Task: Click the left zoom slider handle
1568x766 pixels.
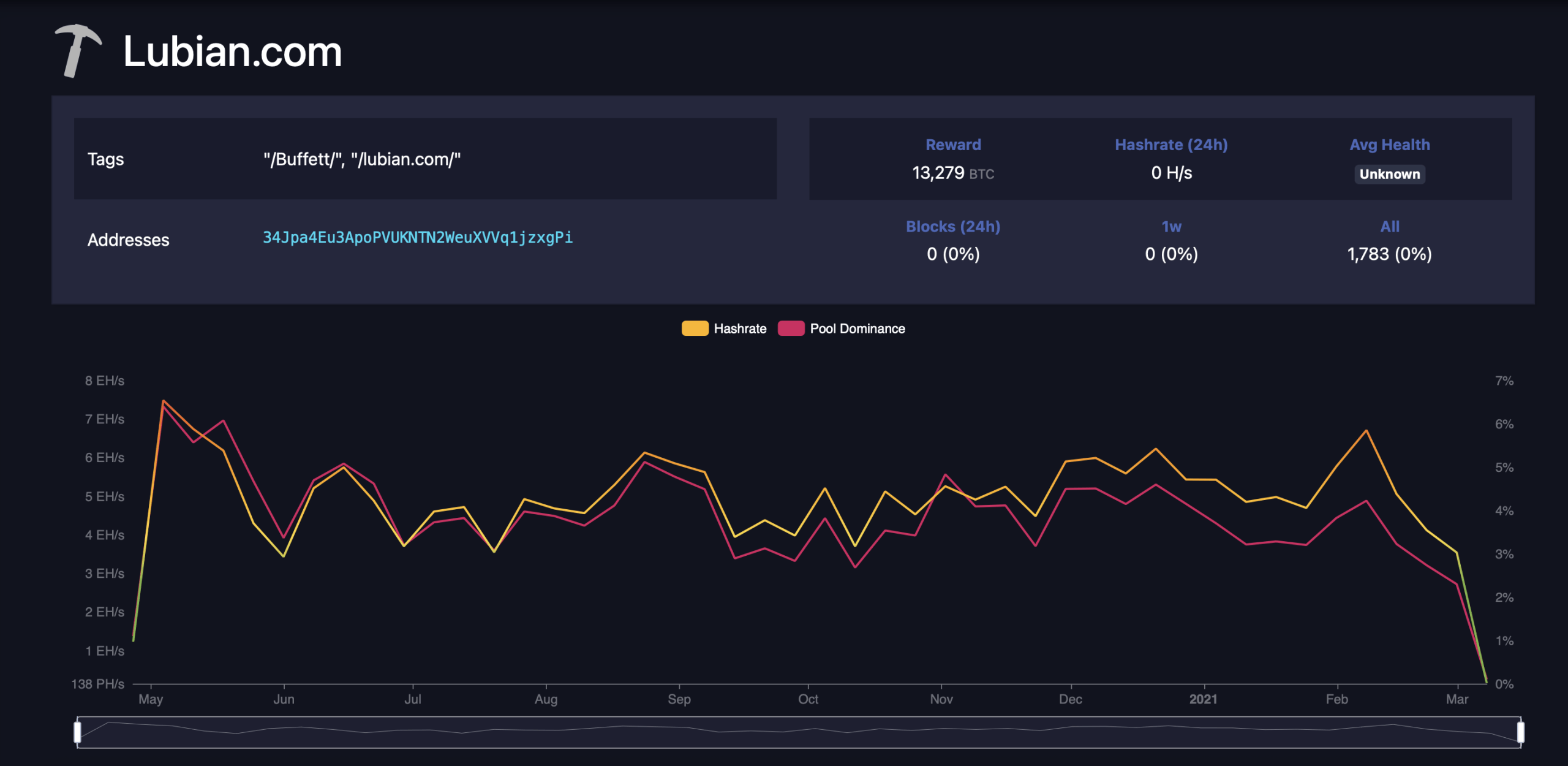Action: click(x=78, y=732)
